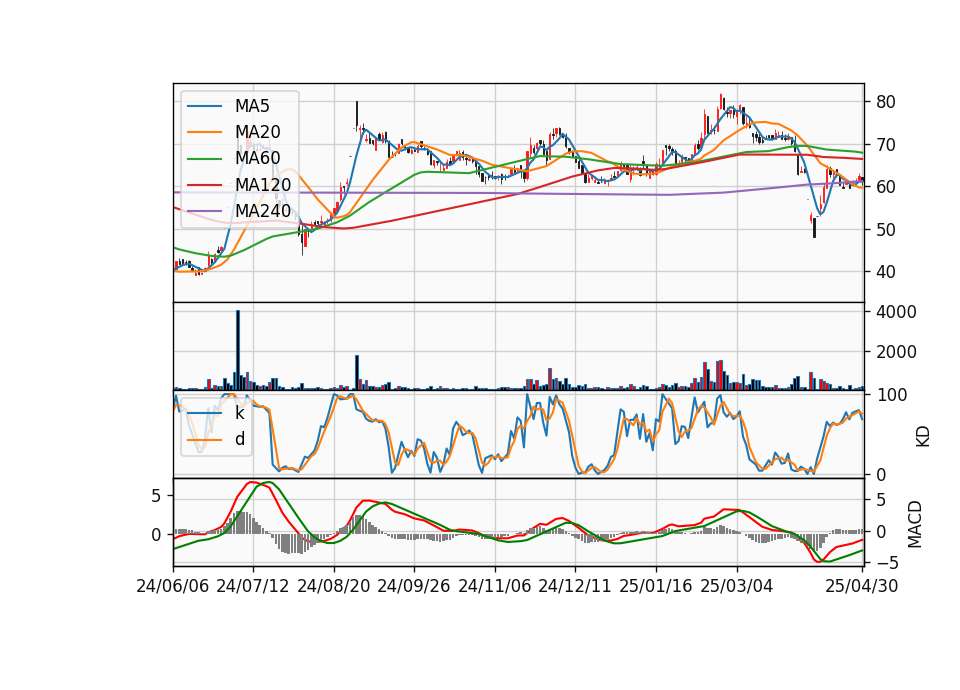This screenshot has height=690, width=960.
Task: Click the 2000 volume axis tick label
Action: (x=896, y=352)
